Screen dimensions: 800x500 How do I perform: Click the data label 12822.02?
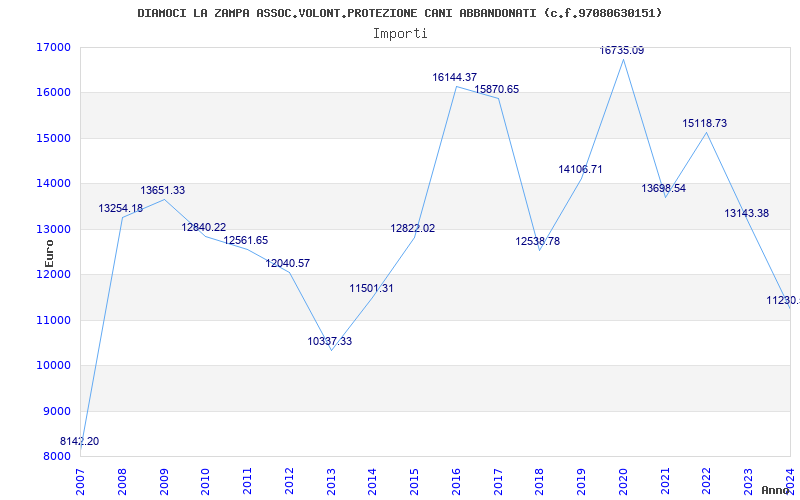point(413,228)
